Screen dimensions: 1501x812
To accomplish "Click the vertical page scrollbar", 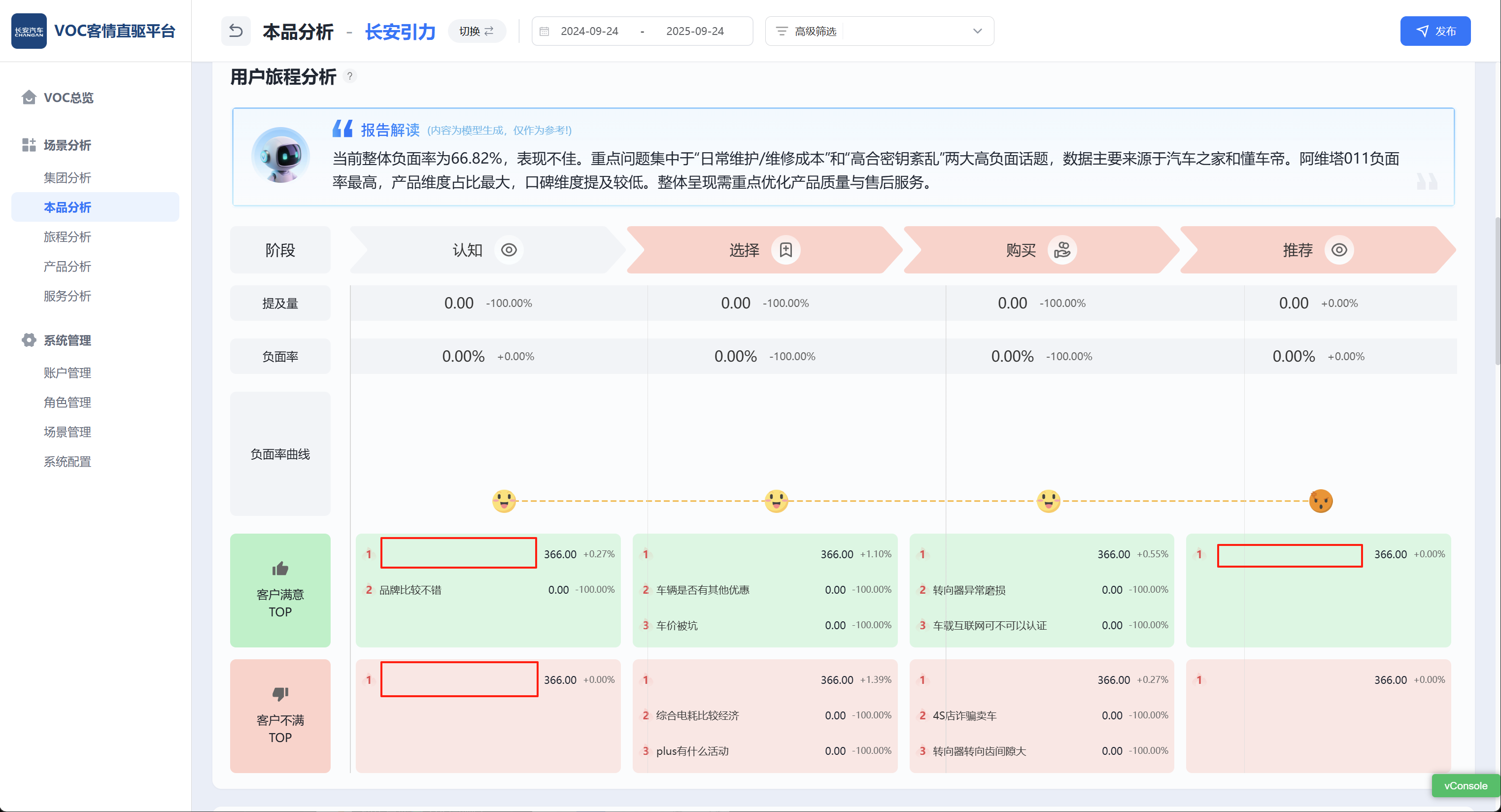I will tap(1497, 291).
